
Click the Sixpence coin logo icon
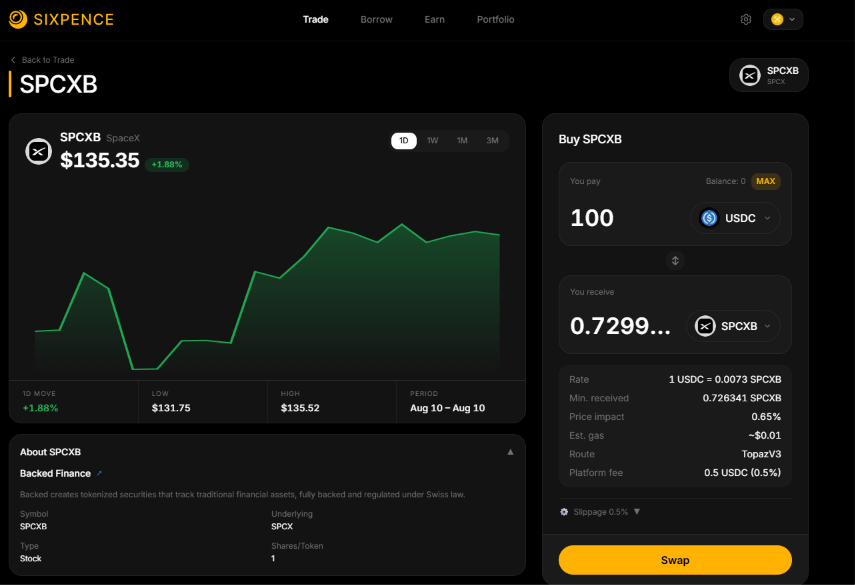click(x=18, y=19)
